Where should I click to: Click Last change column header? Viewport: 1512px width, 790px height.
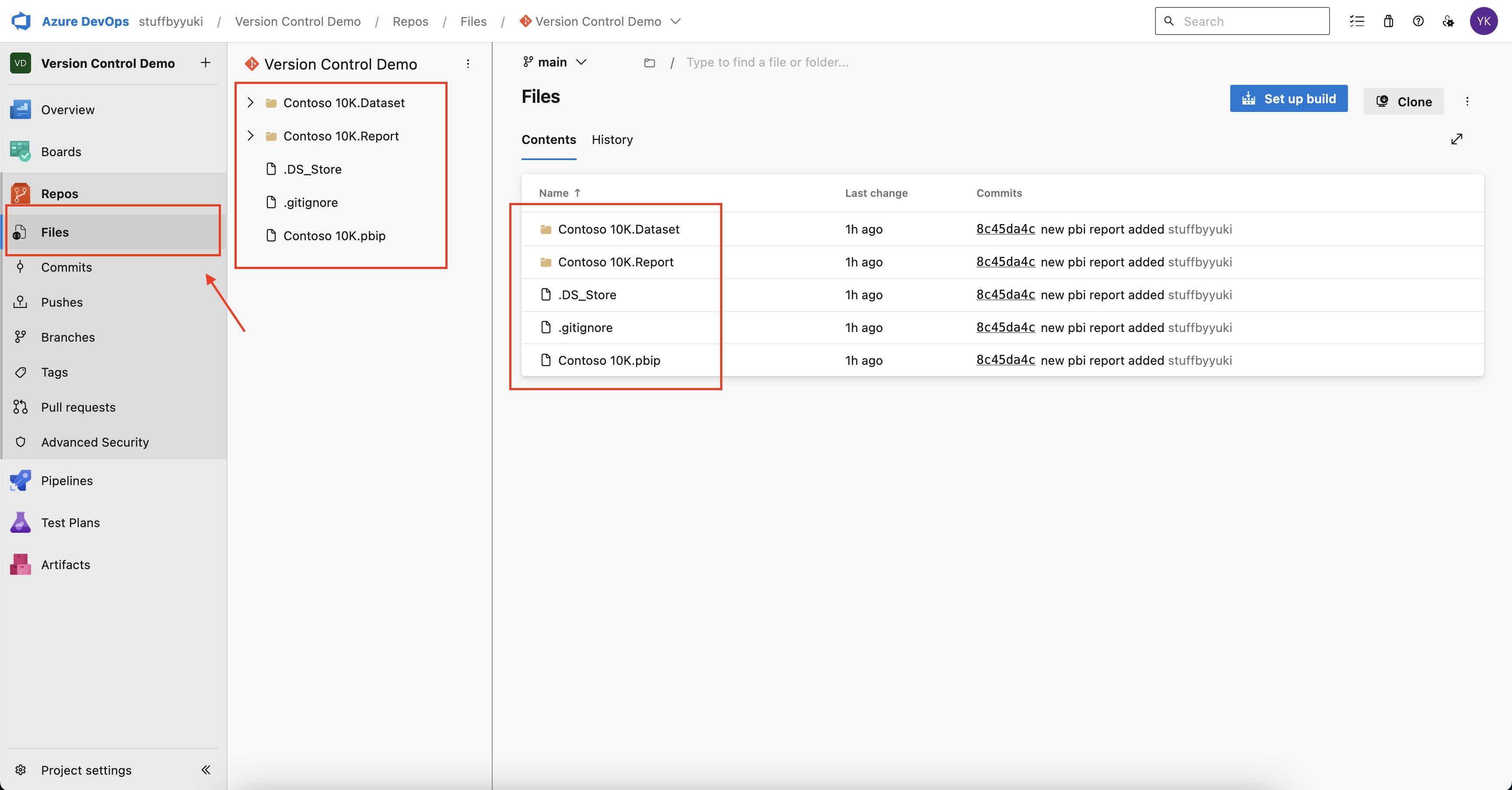tap(876, 193)
